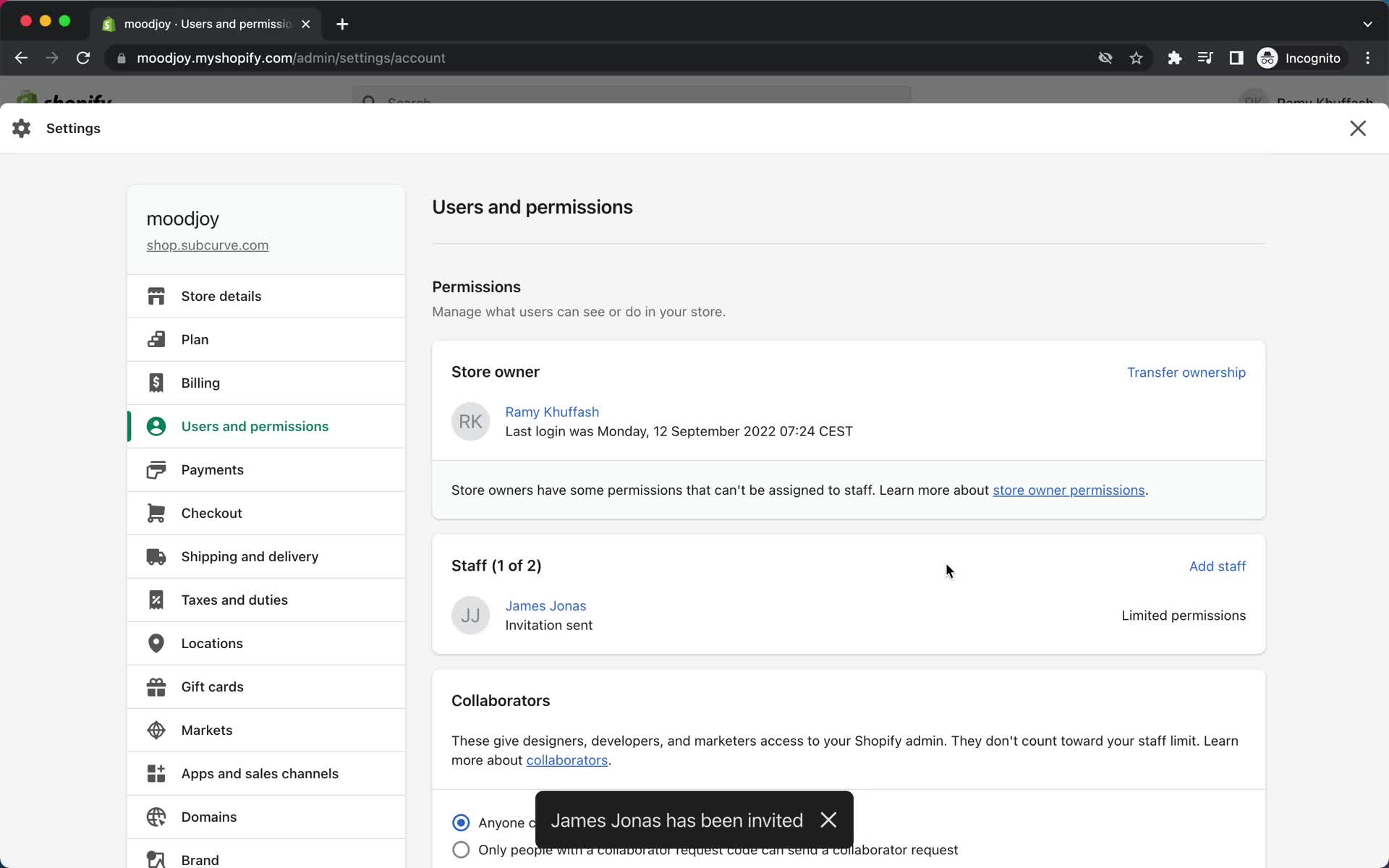Close the Settings panel with X

click(x=1358, y=128)
